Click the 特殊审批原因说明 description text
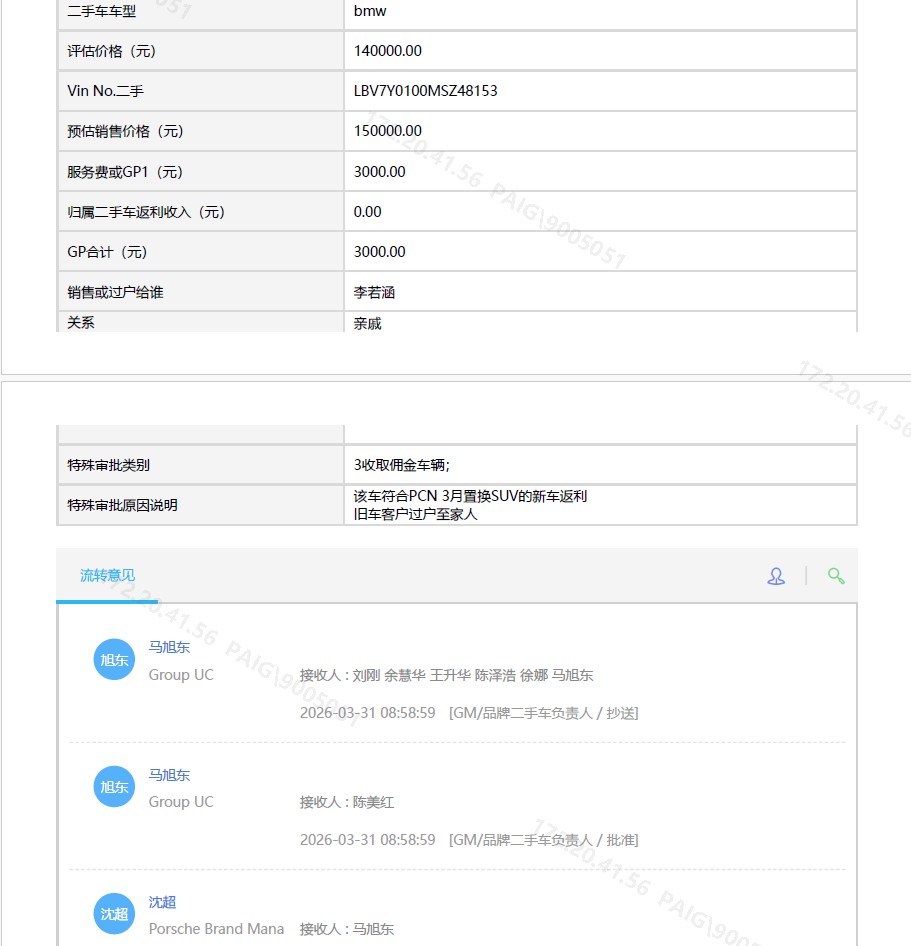The width and height of the screenshot is (911, 946). point(470,505)
